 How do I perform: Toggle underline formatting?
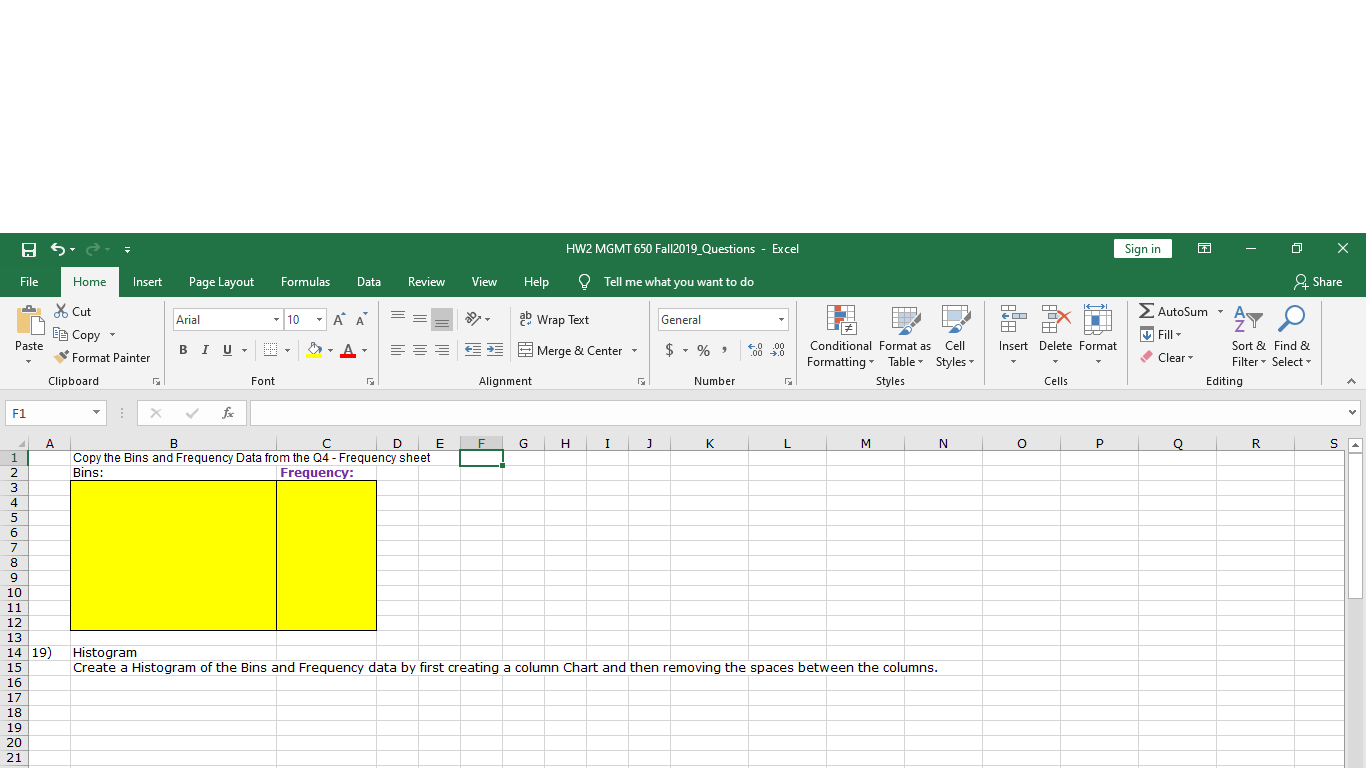point(227,350)
